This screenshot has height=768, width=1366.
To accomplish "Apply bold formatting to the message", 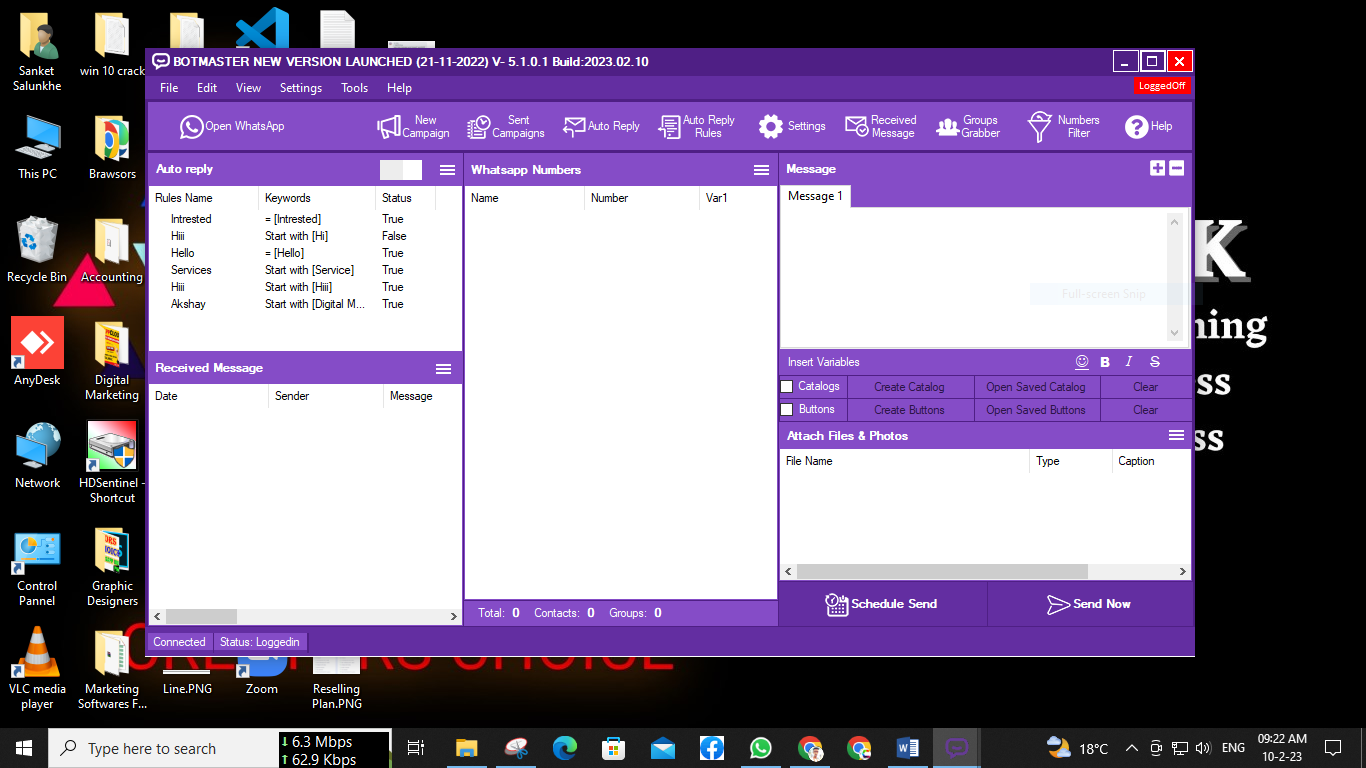I will 1105,362.
